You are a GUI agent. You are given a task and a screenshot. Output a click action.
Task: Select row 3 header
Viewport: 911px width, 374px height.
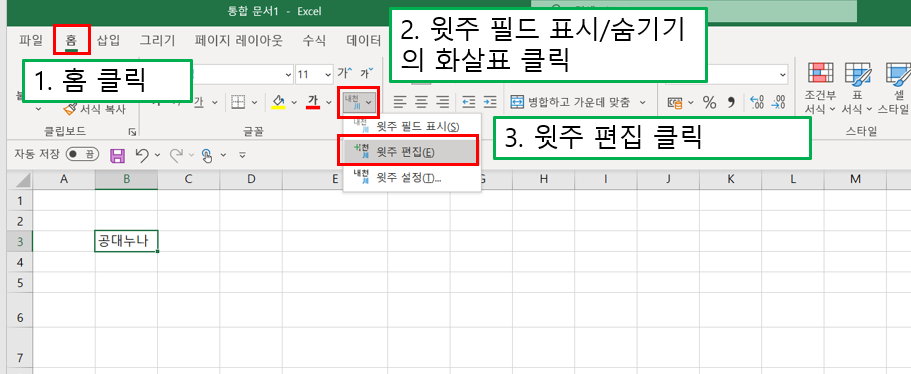20,242
